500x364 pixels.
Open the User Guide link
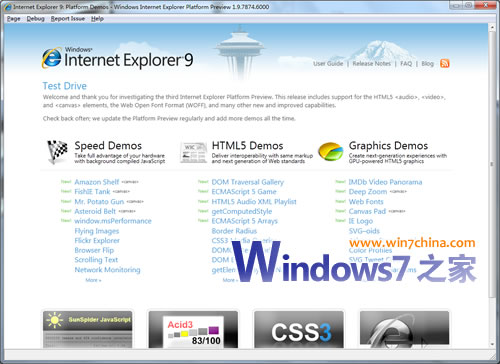click(x=328, y=63)
